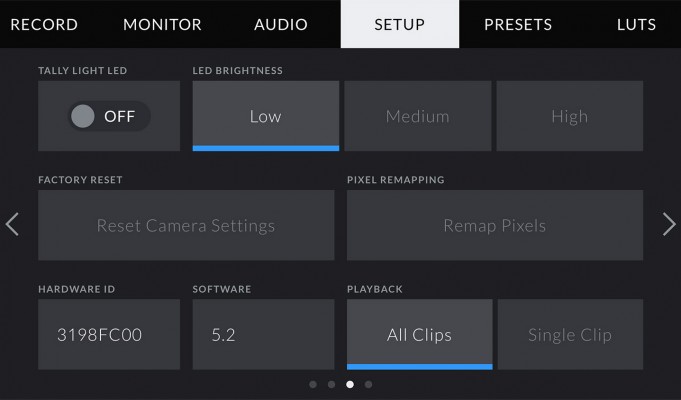
Task: Open the AUDIO tab
Action: point(281,24)
